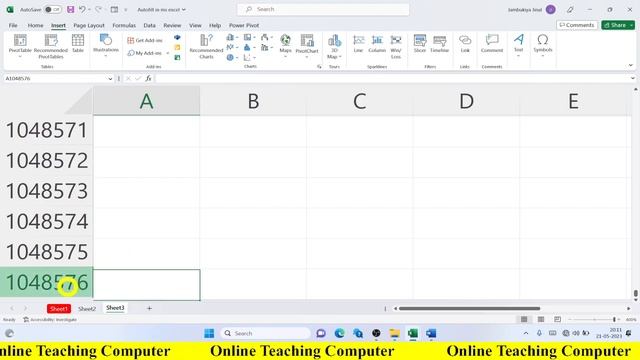Insert a hyperlink with Link

(465, 44)
